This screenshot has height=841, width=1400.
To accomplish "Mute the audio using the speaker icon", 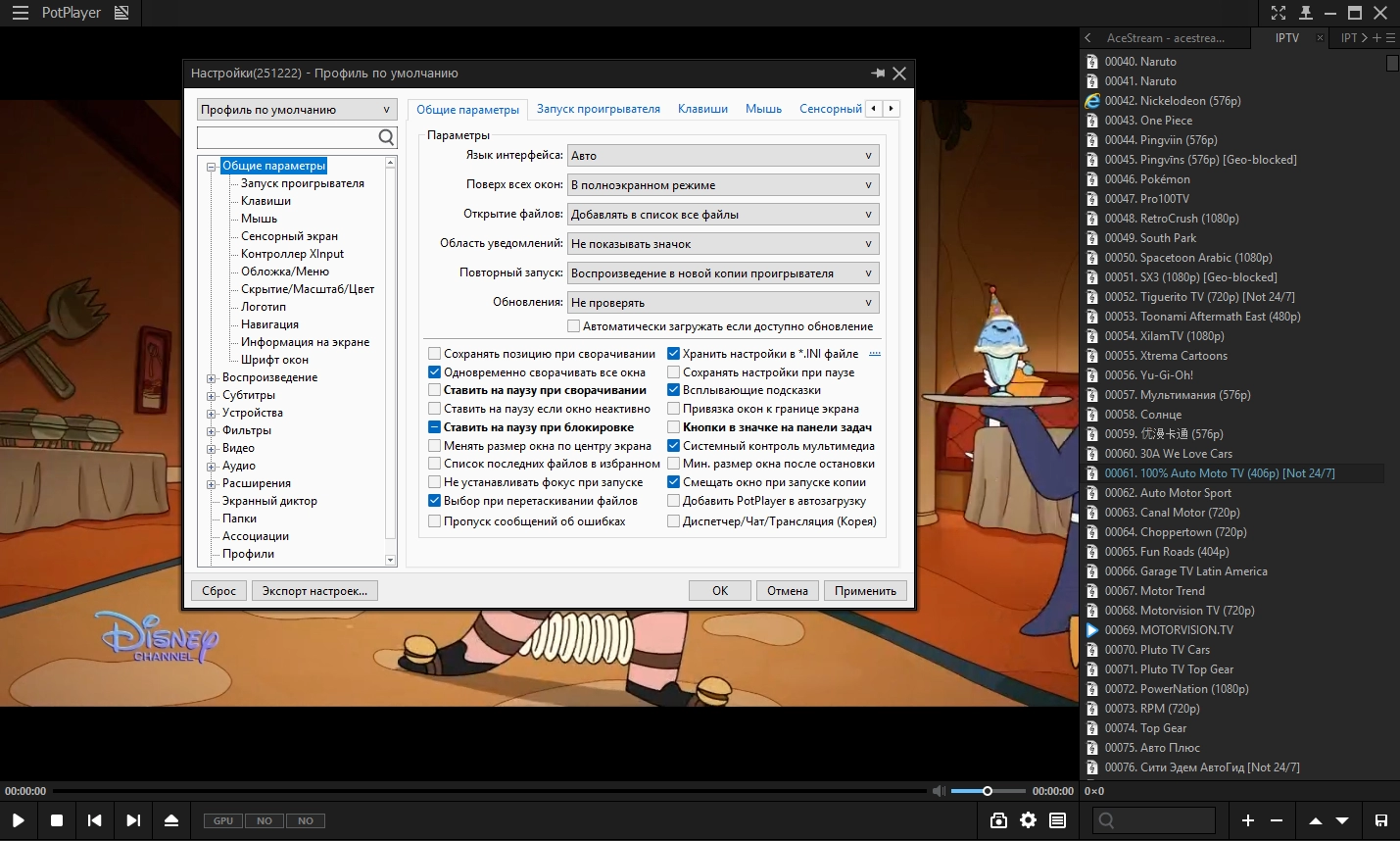I will pyautogui.click(x=939, y=791).
